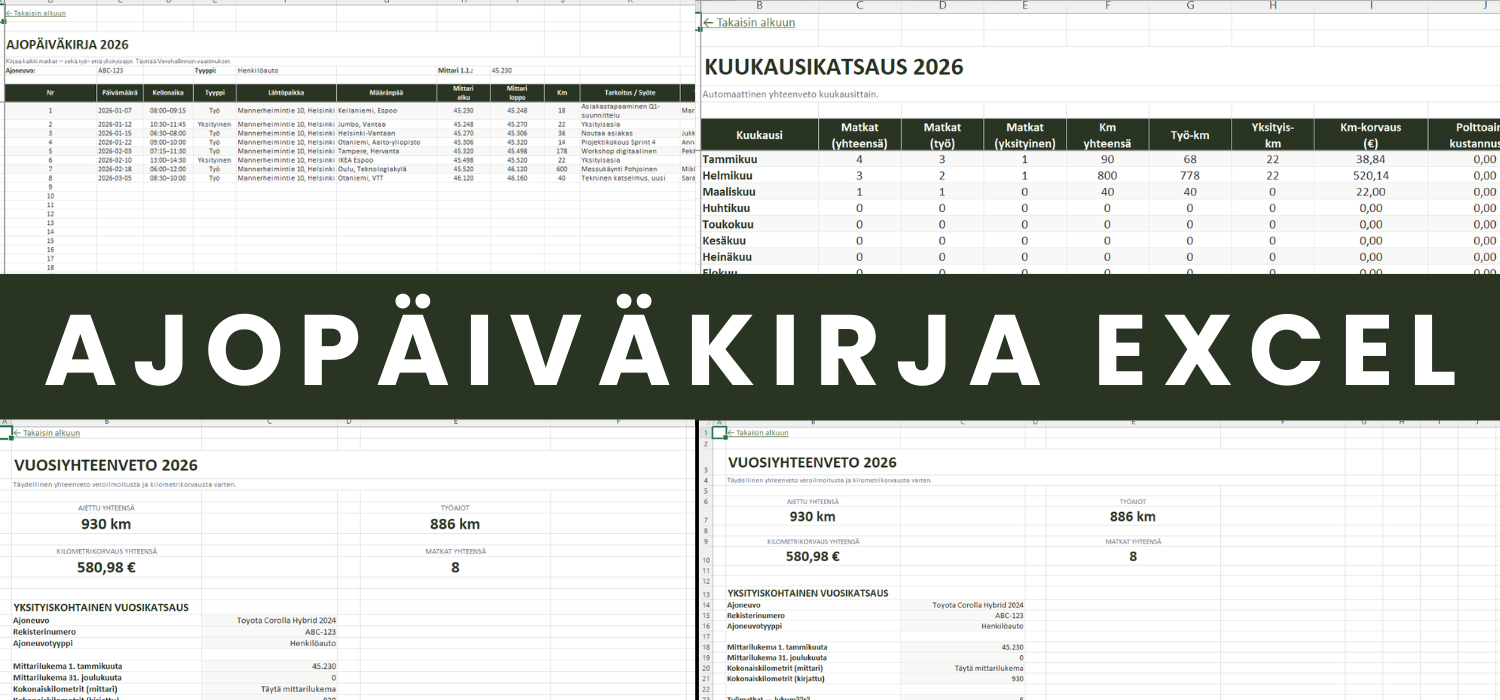Viewport: 1500px width, 700px height.
Task: Select the IKEA Espoo destination cell
Action: pyautogui.click(x=385, y=160)
